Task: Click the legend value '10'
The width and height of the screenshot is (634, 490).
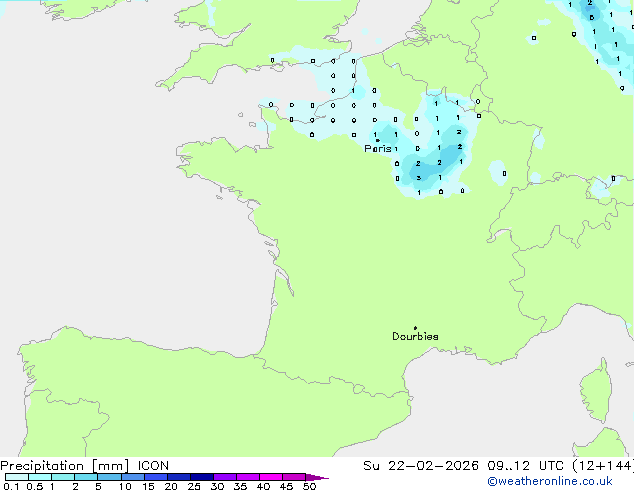Action: click(x=125, y=486)
